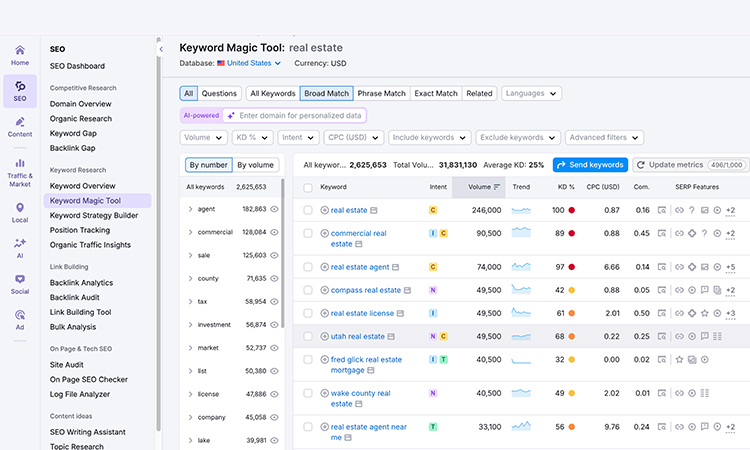750x450 pixels.
Task: View SERP snapshot for 'real estate' row
Action: [662, 210]
